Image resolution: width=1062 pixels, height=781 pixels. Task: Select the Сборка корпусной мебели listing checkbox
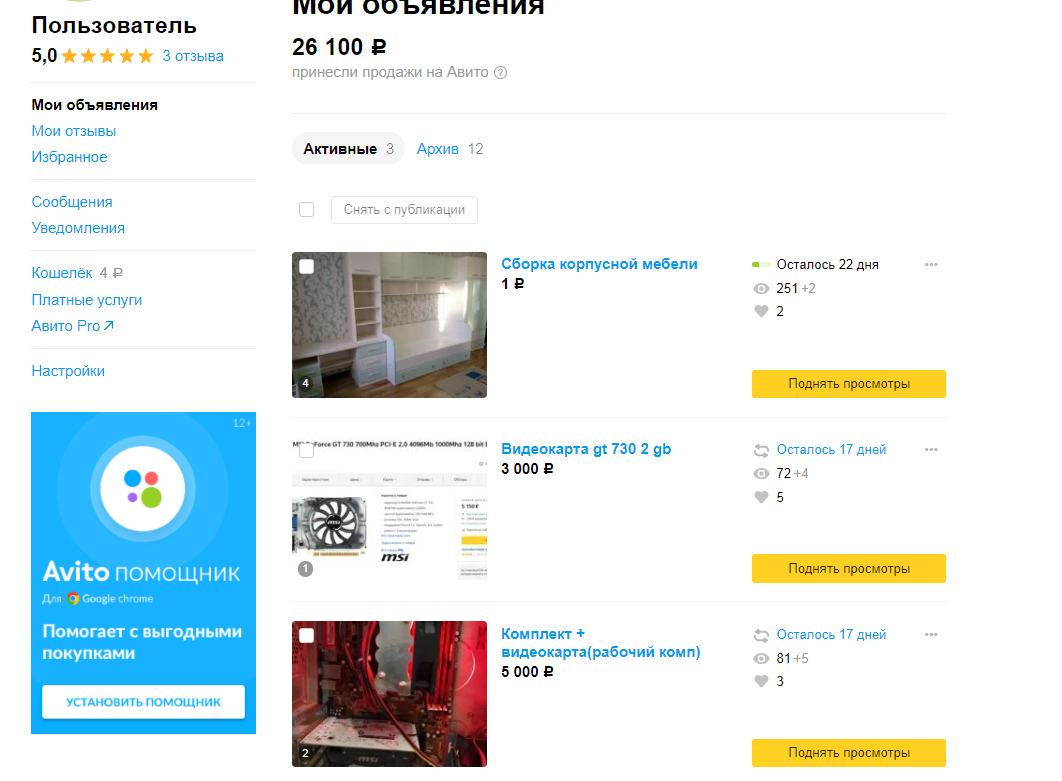click(x=307, y=267)
